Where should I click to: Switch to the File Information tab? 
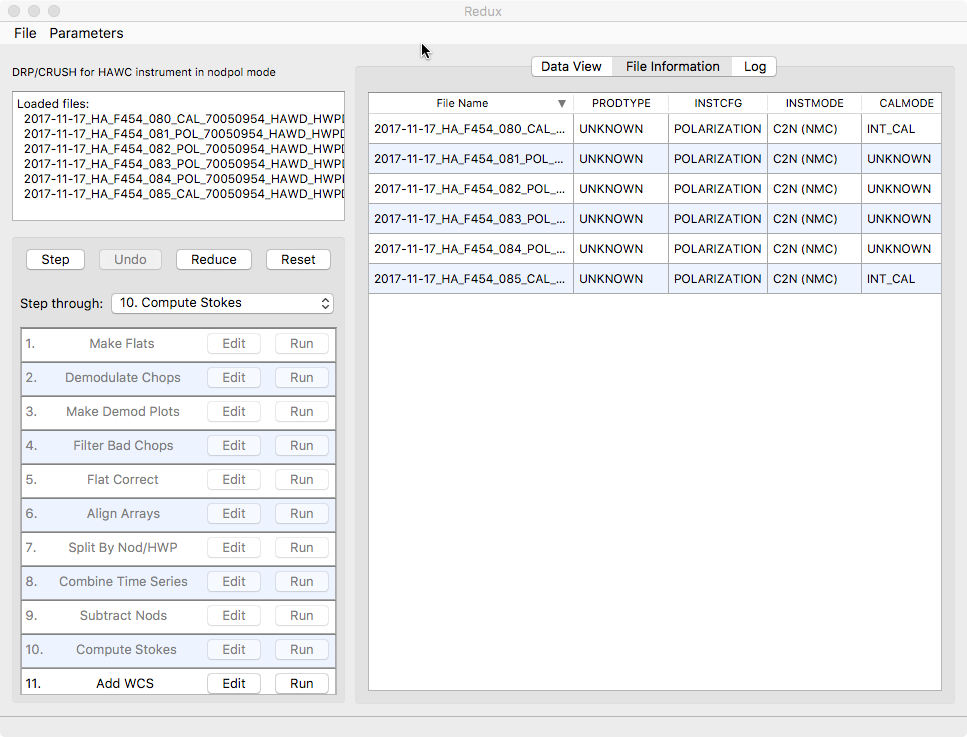(x=672, y=67)
